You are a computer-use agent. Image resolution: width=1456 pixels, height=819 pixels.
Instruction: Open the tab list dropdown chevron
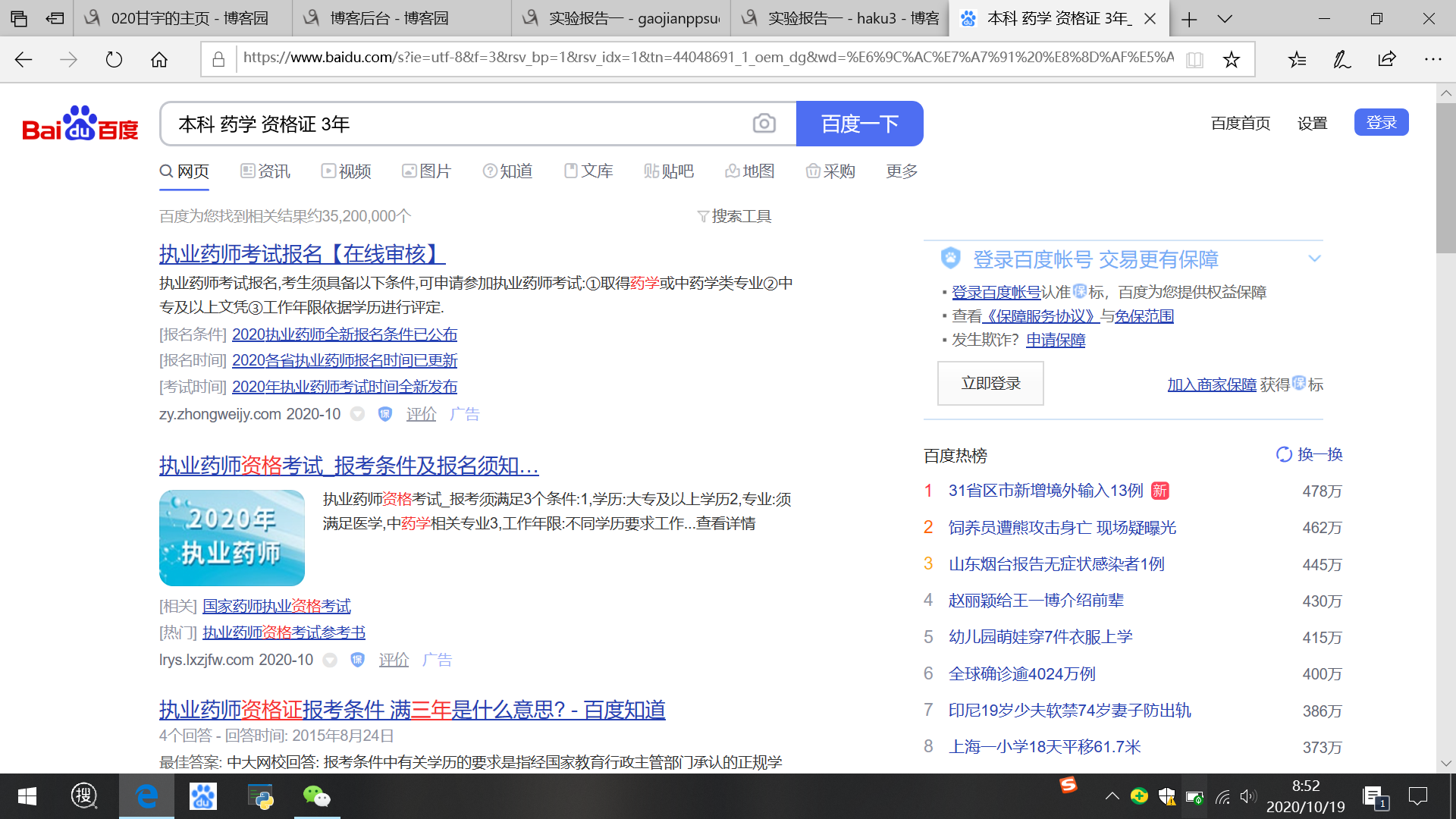pos(1225,19)
